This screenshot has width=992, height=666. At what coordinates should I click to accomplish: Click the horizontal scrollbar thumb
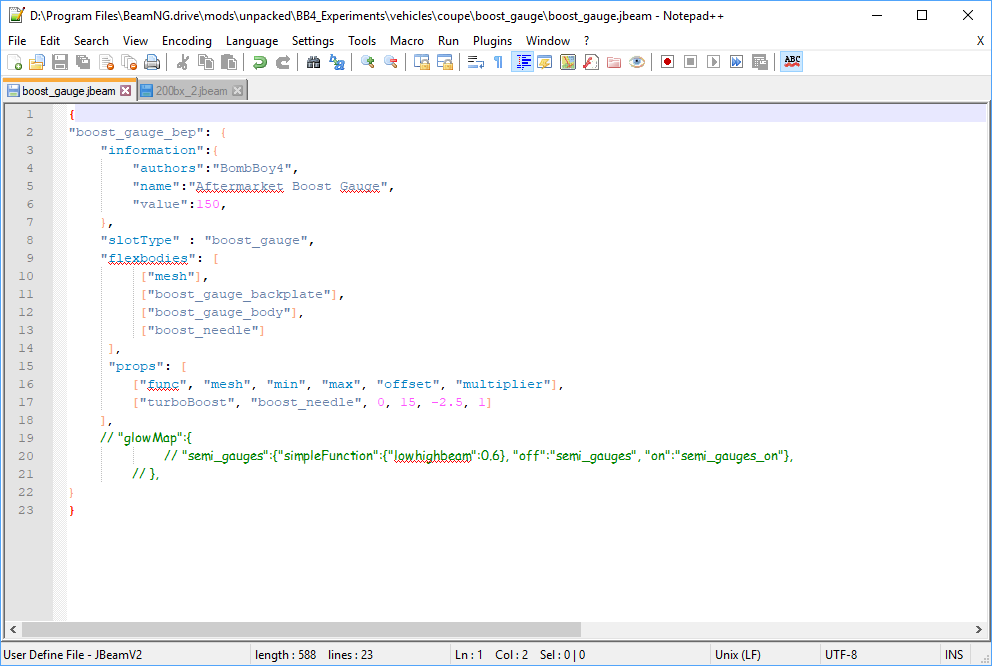coord(301,629)
